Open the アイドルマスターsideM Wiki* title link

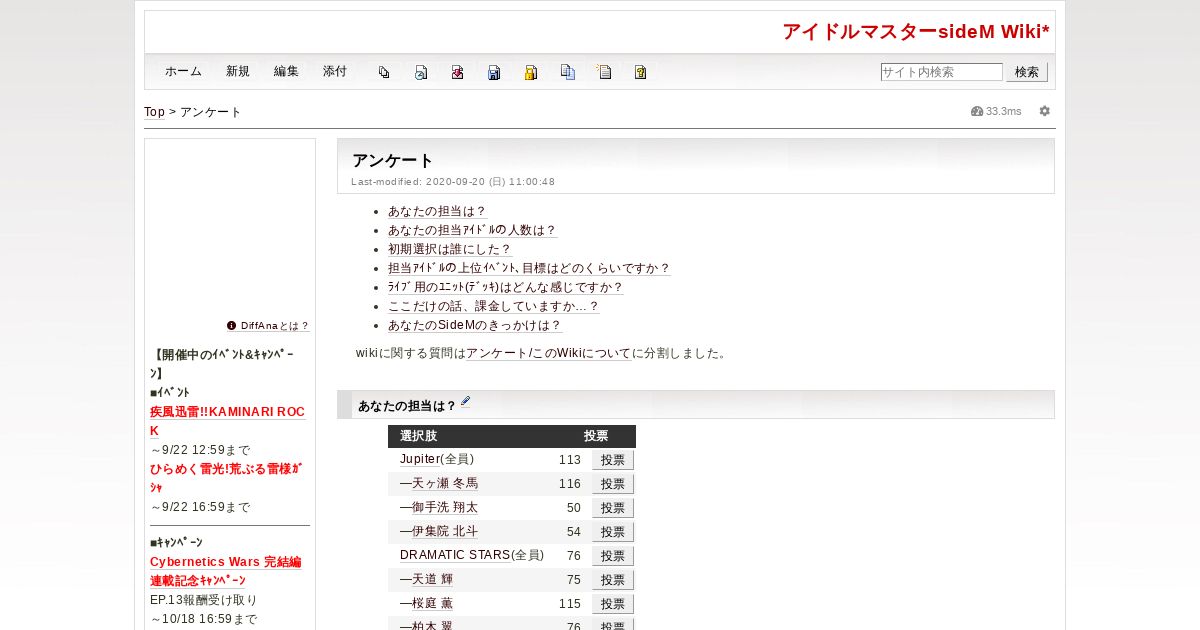[x=916, y=32]
